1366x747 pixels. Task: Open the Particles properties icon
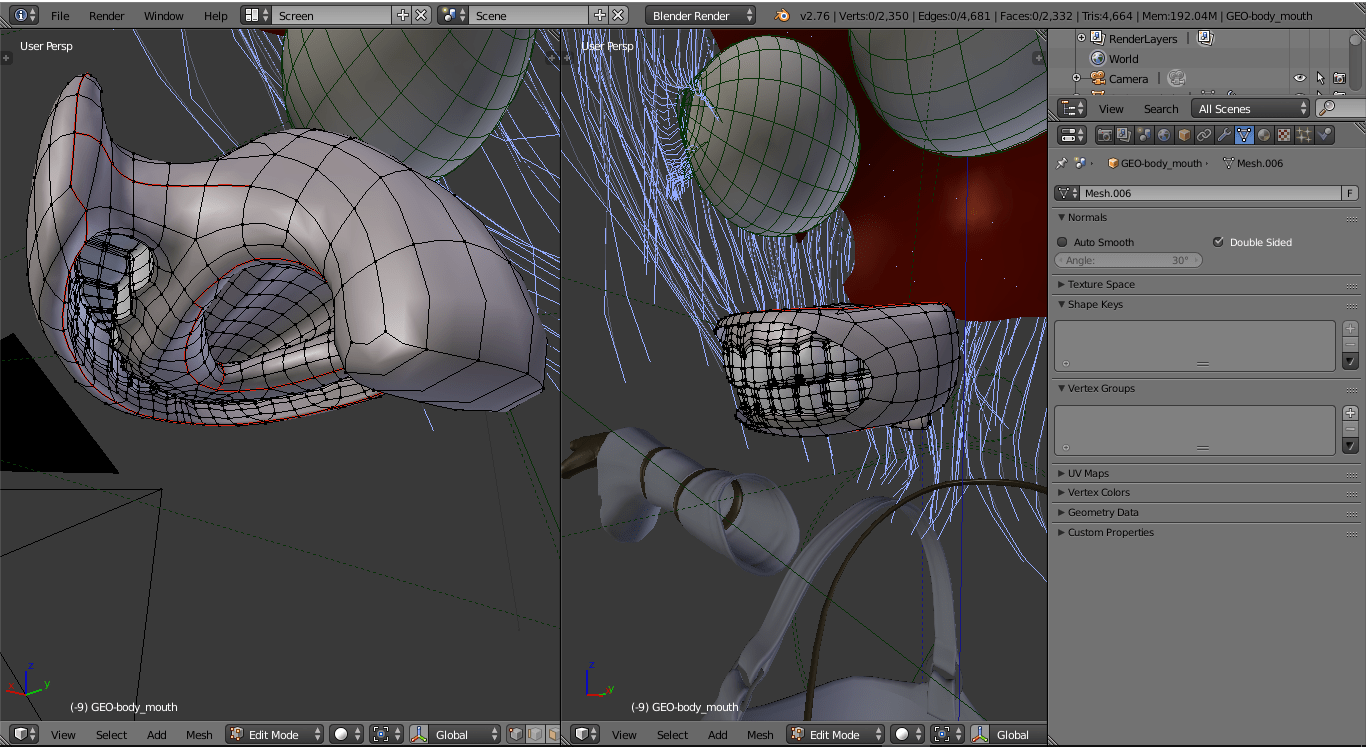(x=1303, y=135)
